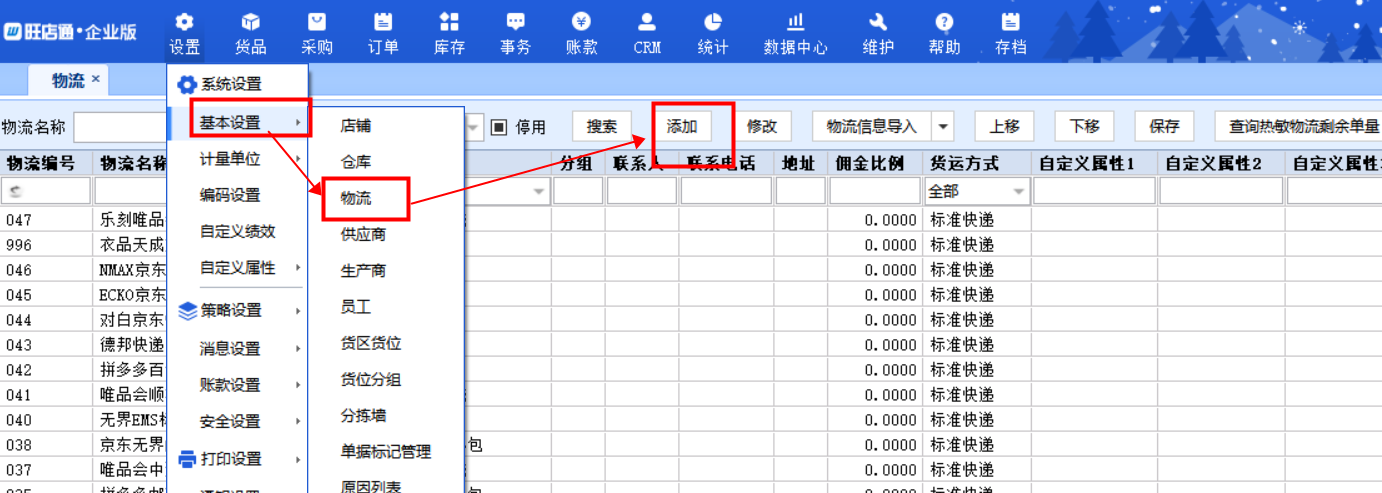
Task: Click the 采购 purchase icon
Action: pos(316,23)
